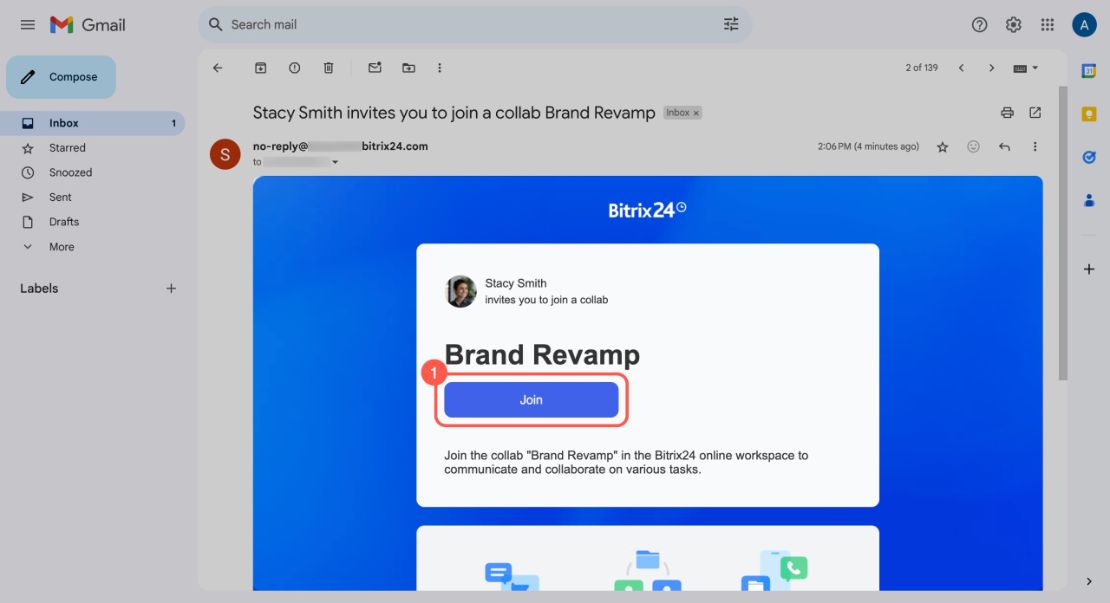
Task: Add an emoji reaction to message
Action: [973, 147]
